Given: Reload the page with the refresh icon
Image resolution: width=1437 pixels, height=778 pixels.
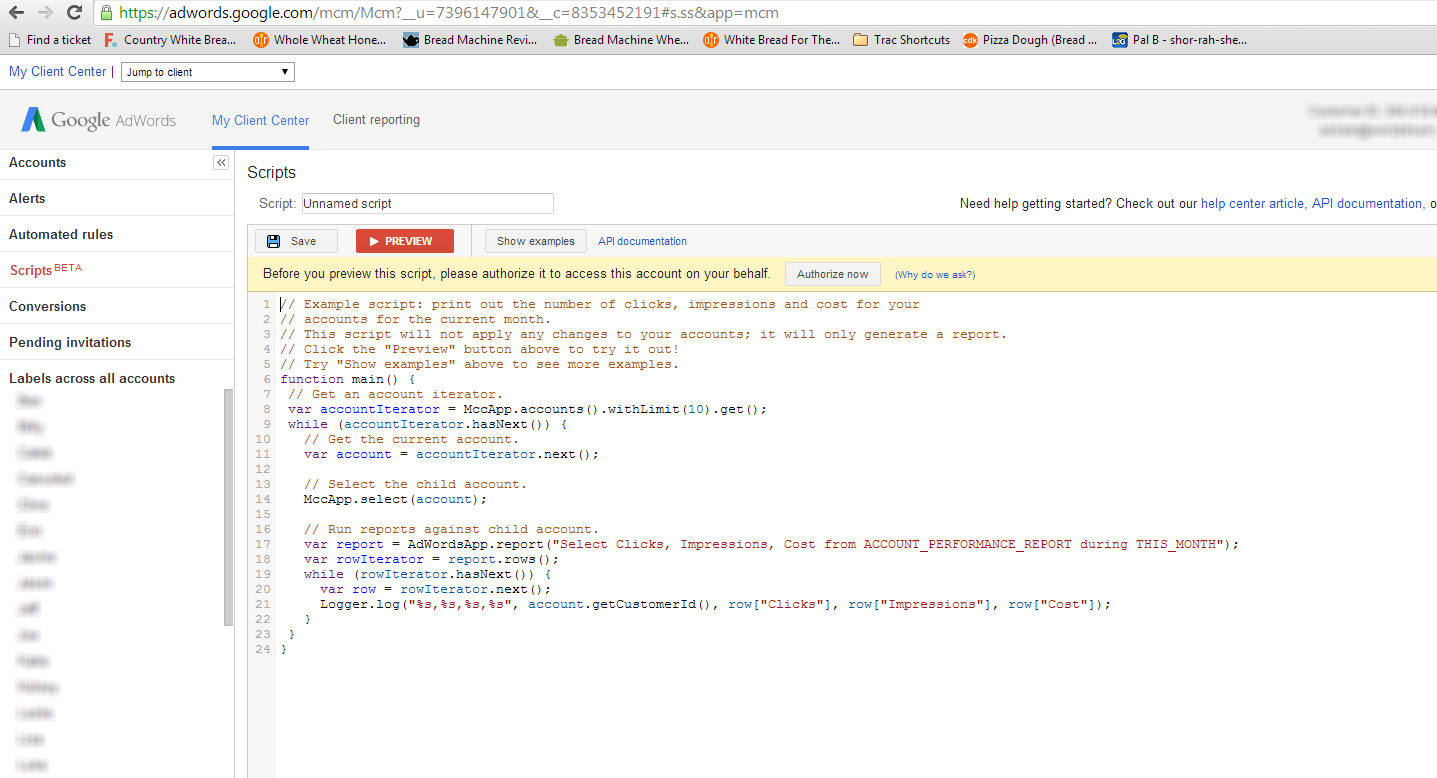Looking at the screenshot, I should point(74,13).
